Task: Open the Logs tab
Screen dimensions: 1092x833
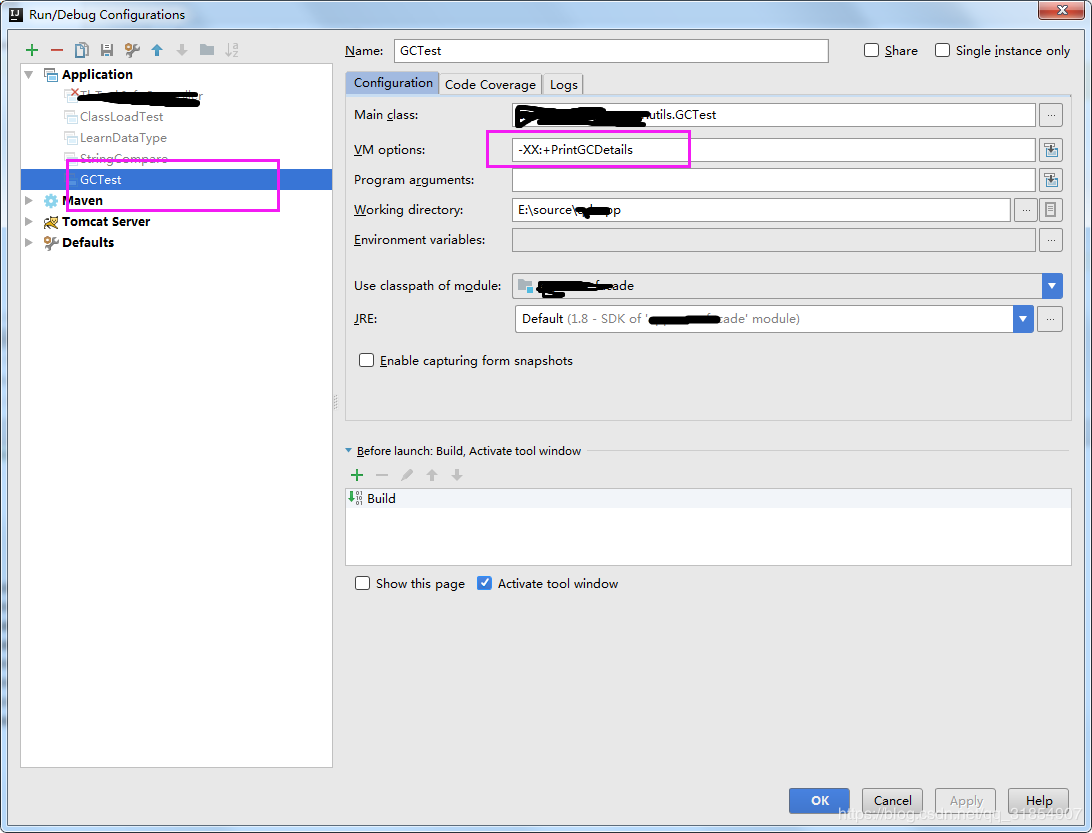Action: coord(563,83)
